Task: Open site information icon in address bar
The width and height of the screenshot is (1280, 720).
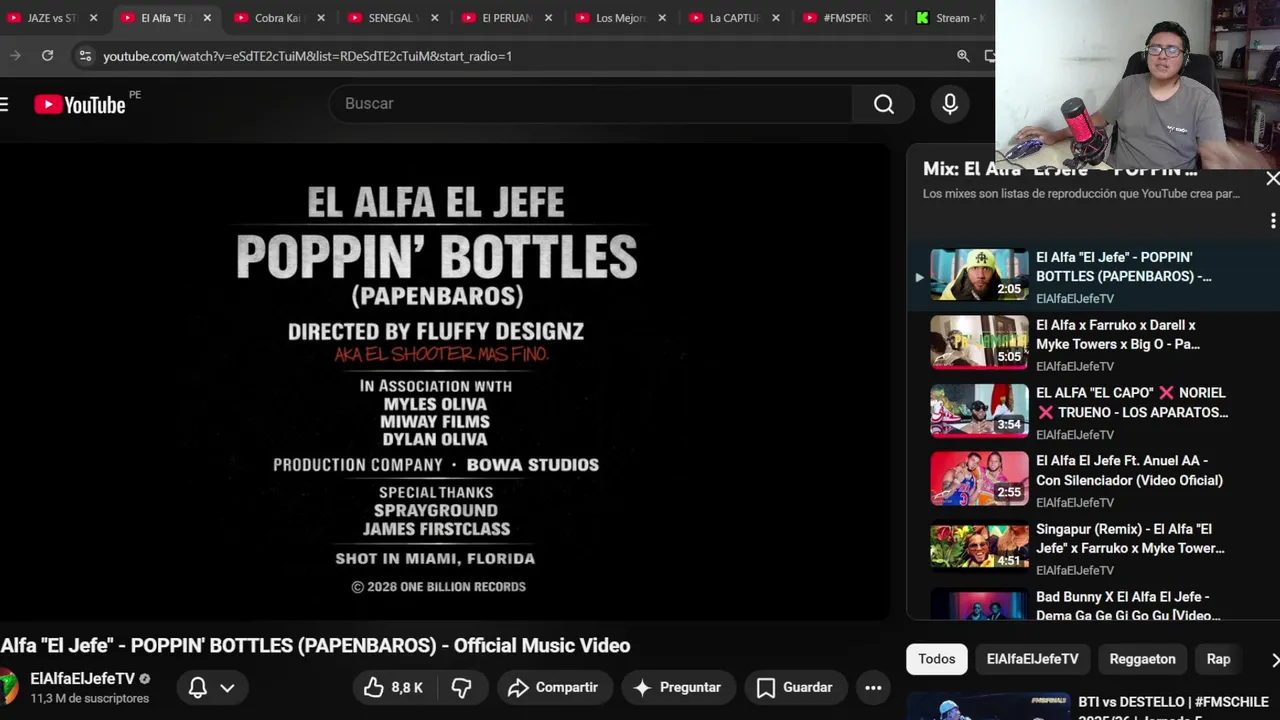Action: coord(85,56)
